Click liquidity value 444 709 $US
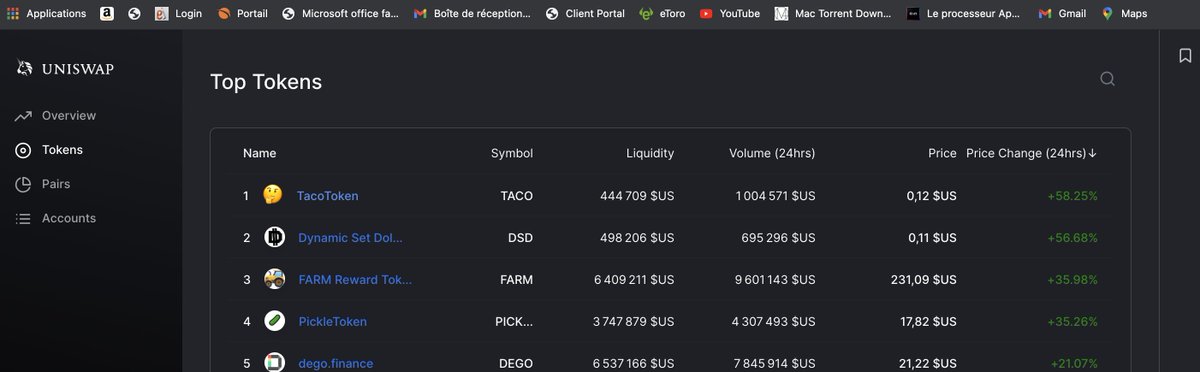This screenshot has width=1200, height=372. click(x=637, y=196)
